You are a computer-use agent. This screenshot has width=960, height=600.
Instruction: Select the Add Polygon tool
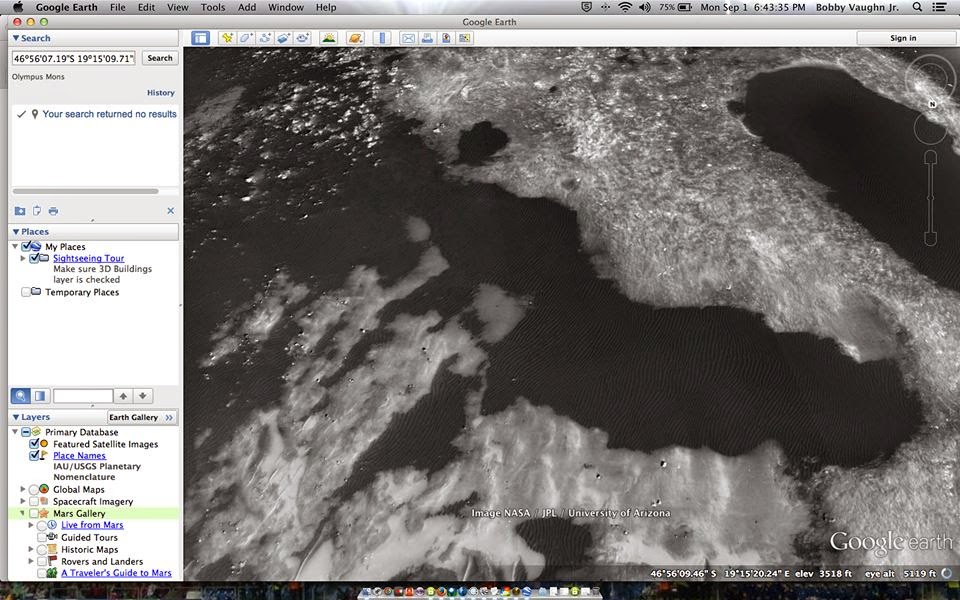[246, 38]
